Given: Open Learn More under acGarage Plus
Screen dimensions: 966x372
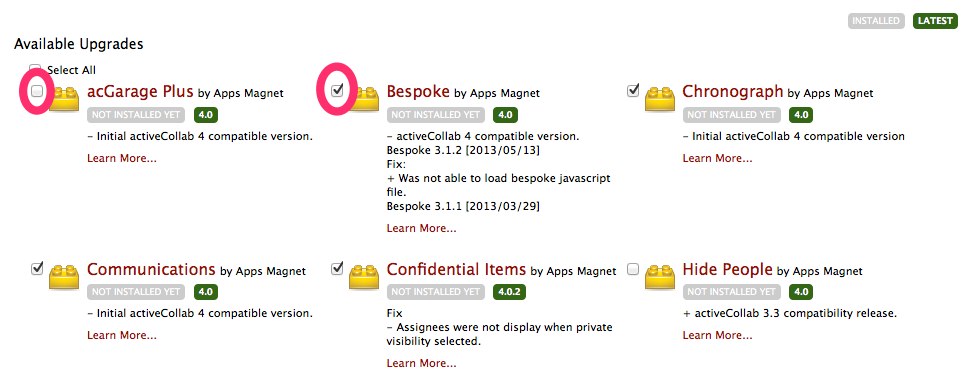Looking at the screenshot, I should (122, 158).
